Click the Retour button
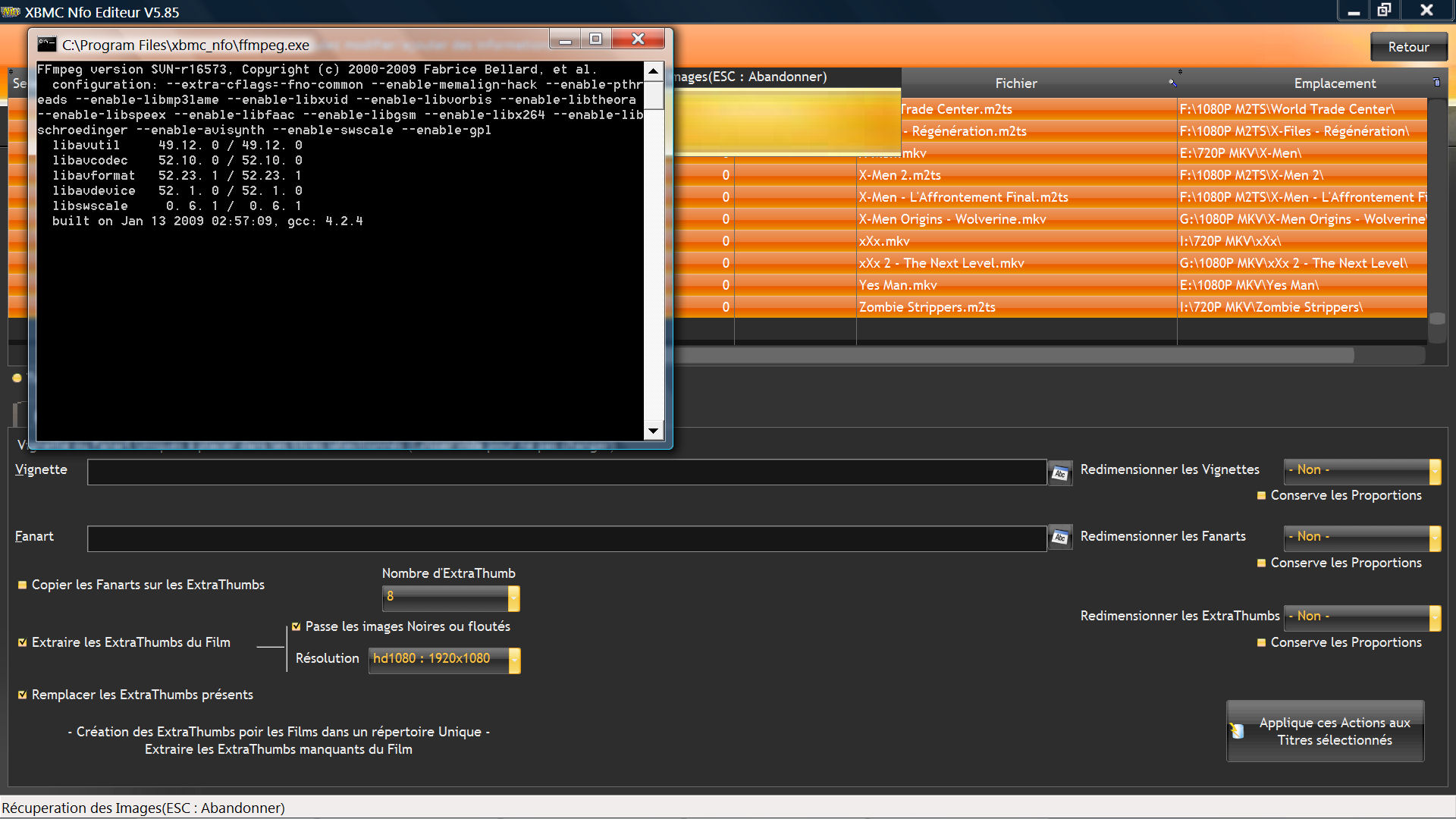Image resolution: width=1456 pixels, height=819 pixels. (x=1408, y=47)
